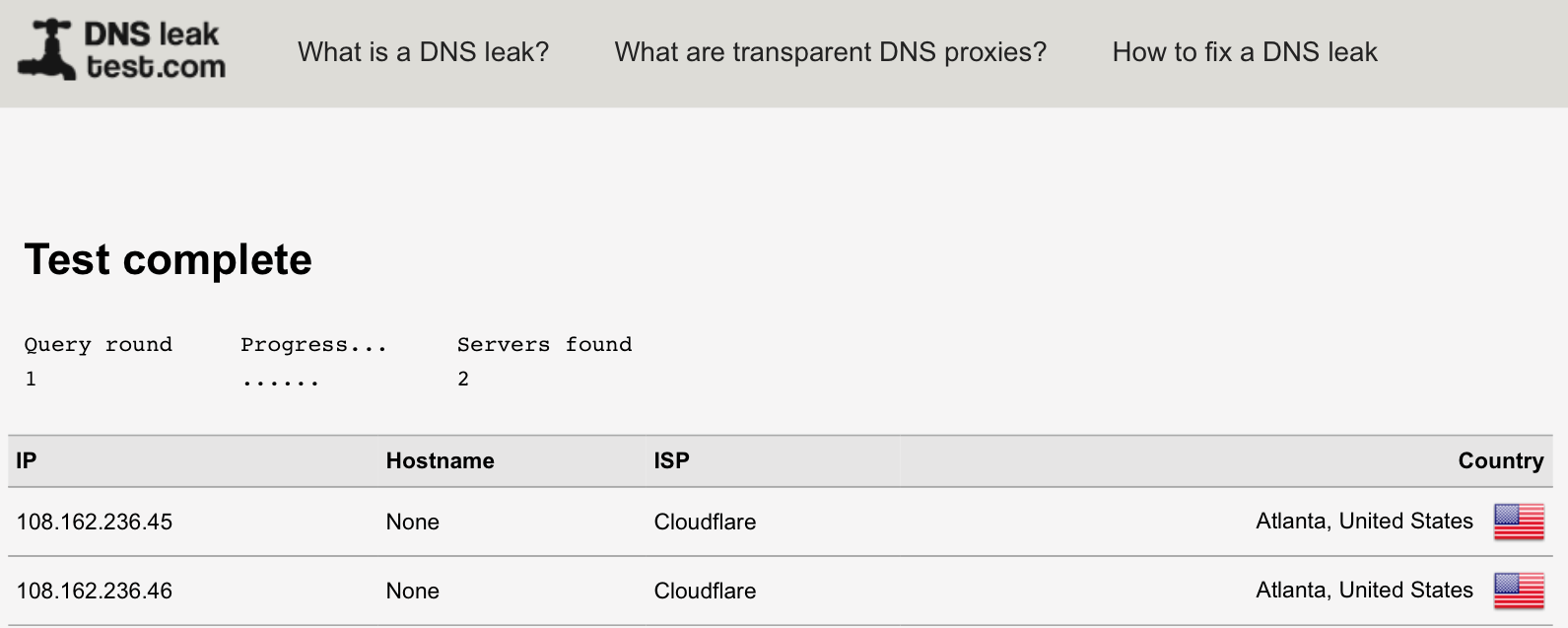Select the IP address 108.162.236.46
The height and width of the screenshot is (628, 1568).
(95, 591)
